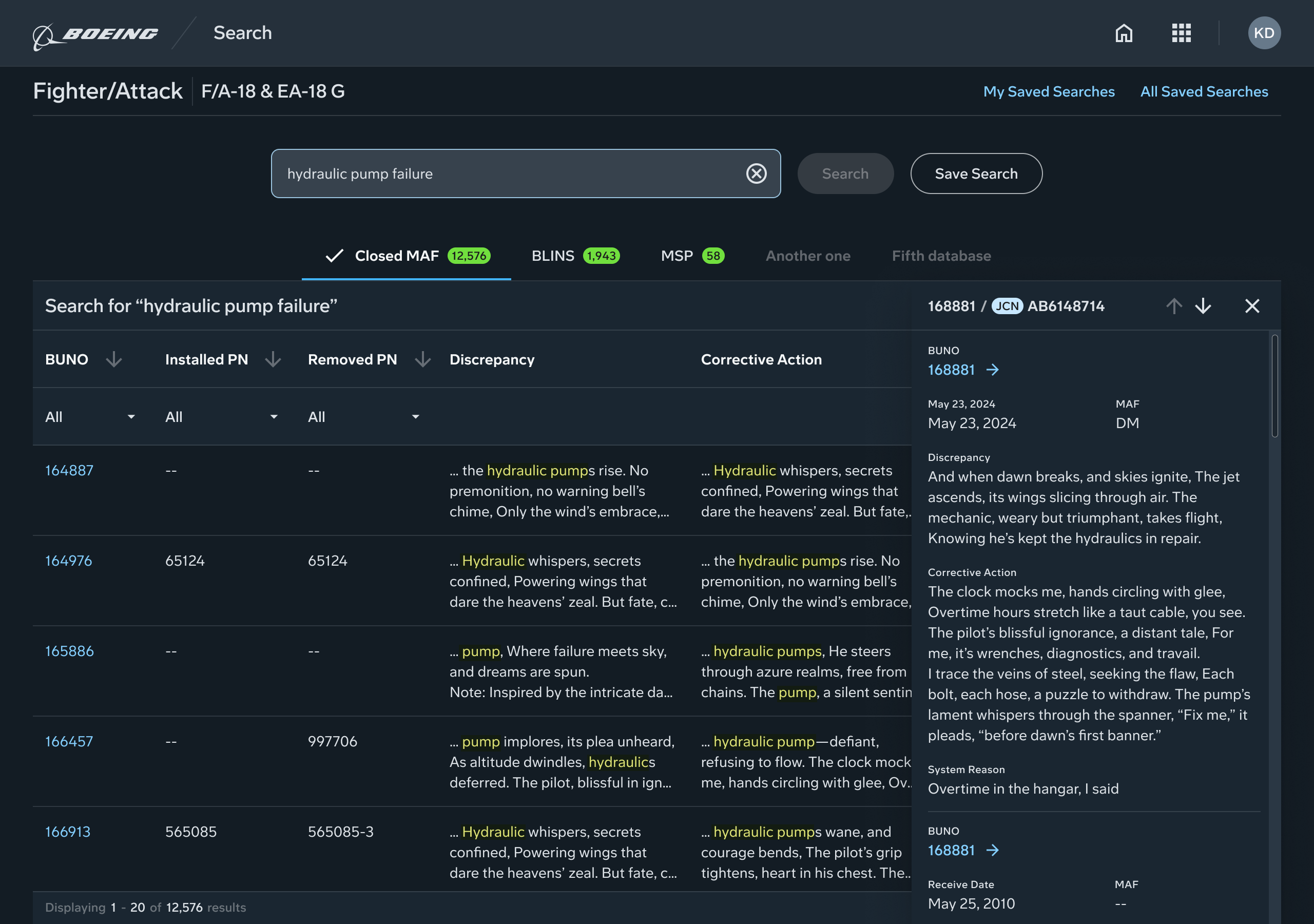1314x924 pixels.
Task: Go to the home page icon
Action: click(1124, 33)
